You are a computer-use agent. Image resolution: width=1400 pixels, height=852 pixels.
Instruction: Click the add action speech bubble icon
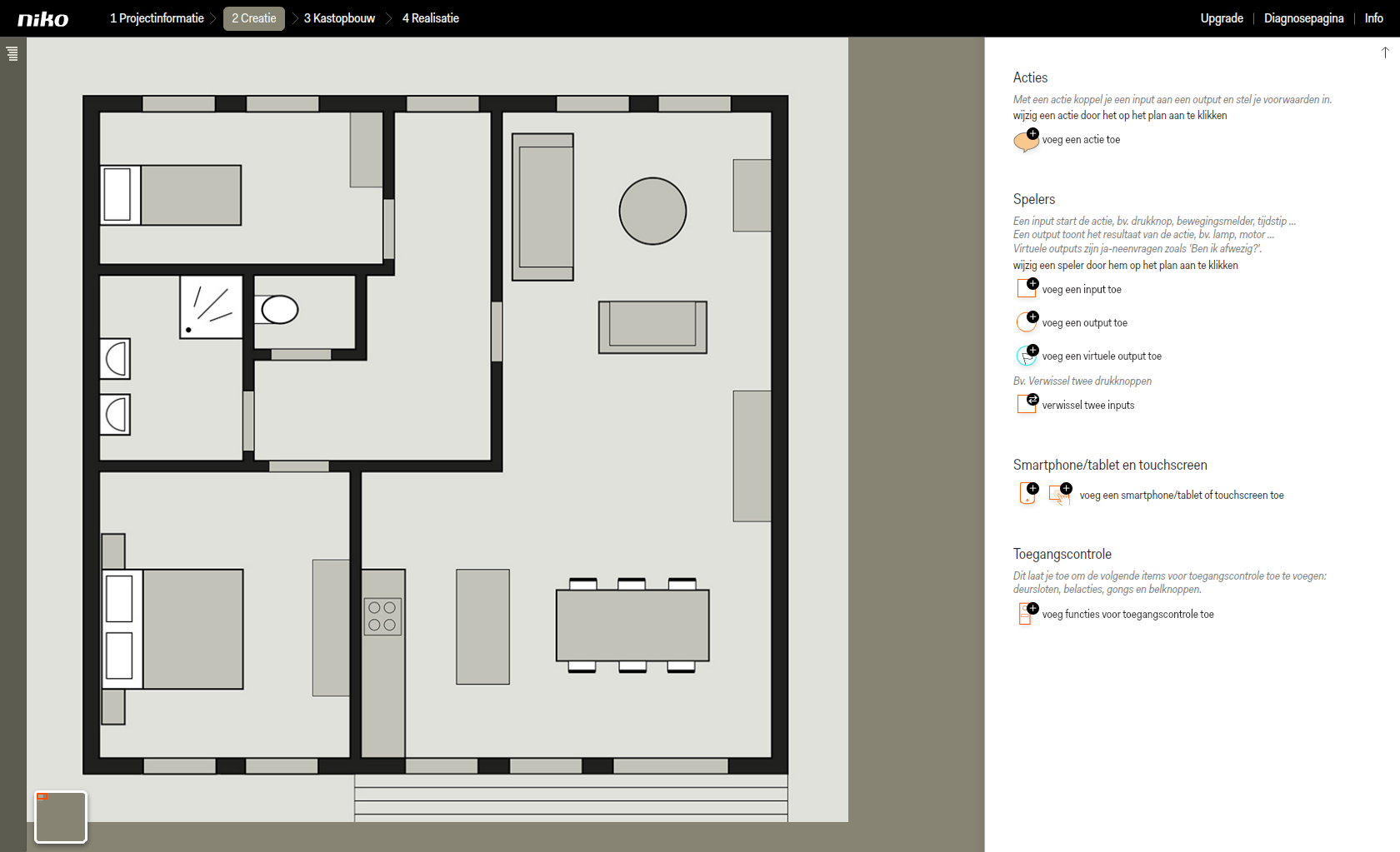(1027, 140)
